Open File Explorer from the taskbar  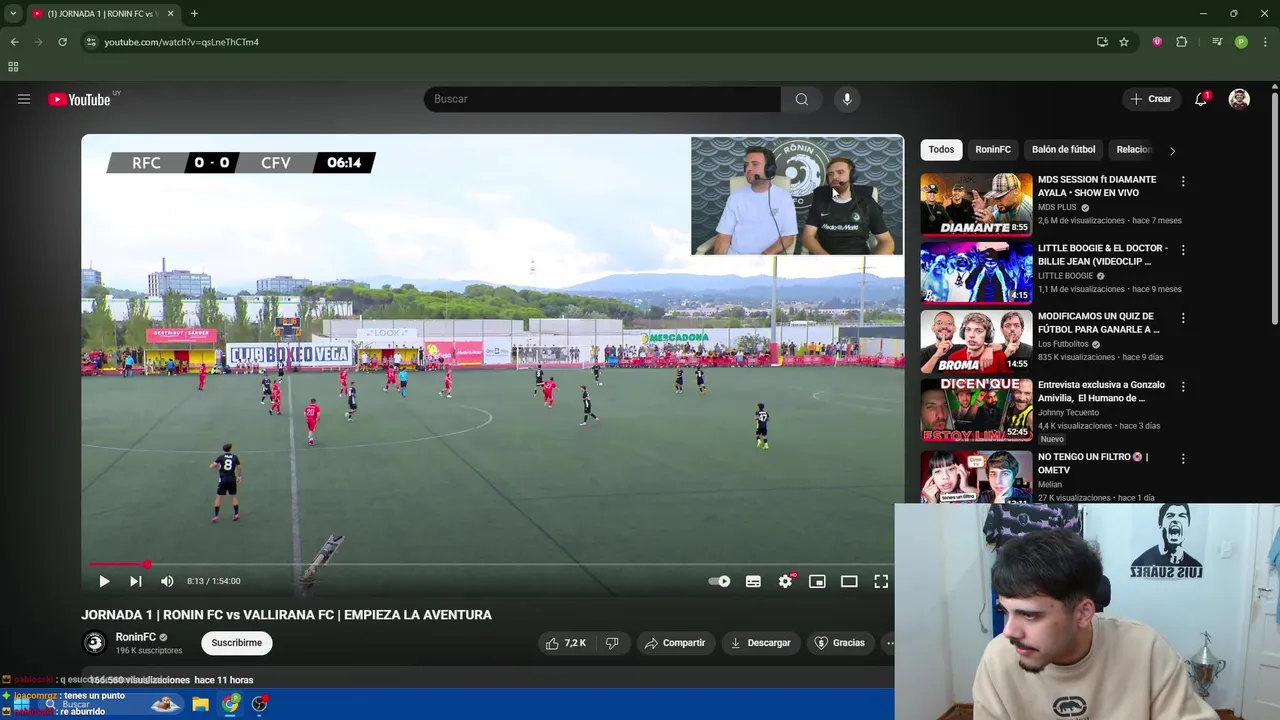pyautogui.click(x=200, y=704)
